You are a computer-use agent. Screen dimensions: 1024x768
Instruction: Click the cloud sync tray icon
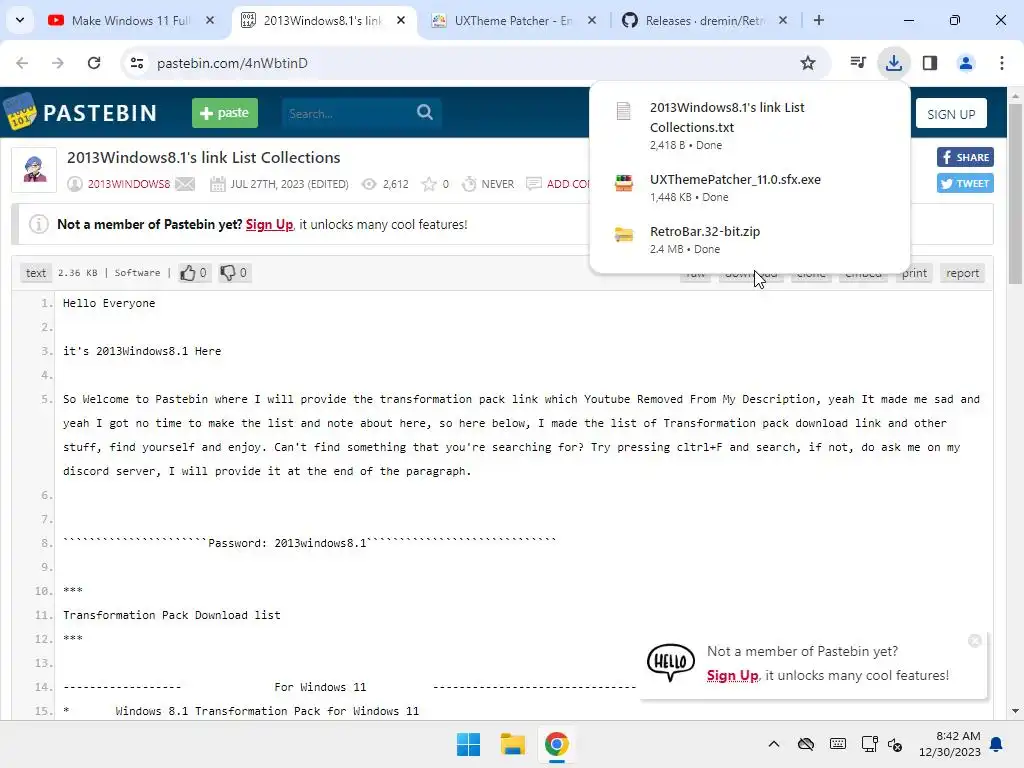pyautogui.click(x=806, y=744)
